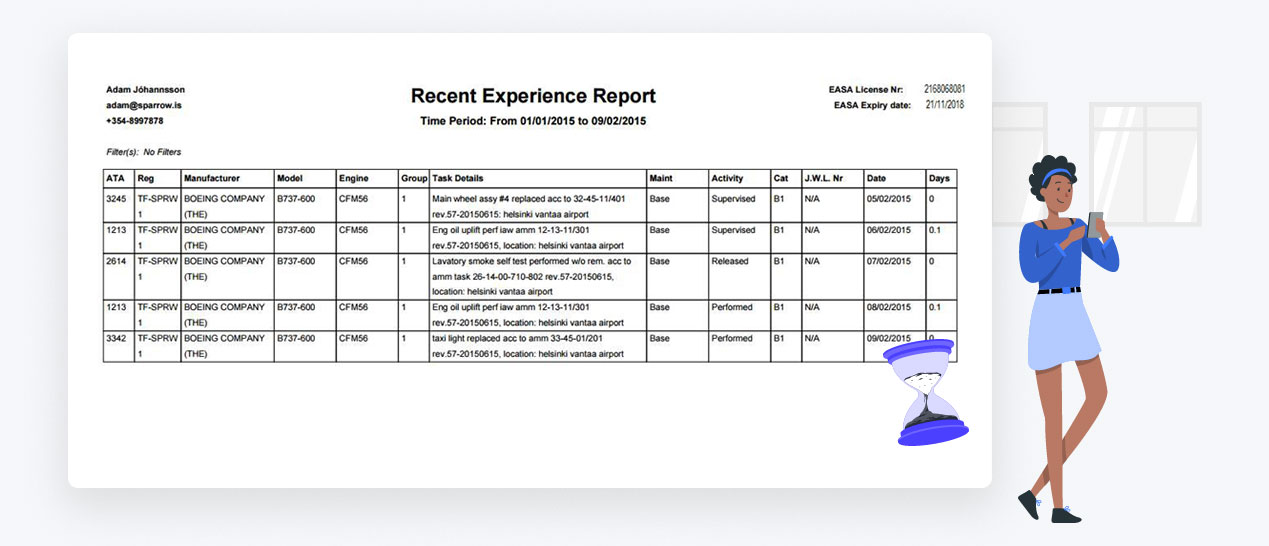Select the EASA expiry date 21/11/2018
The width and height of the screenshot is (1269, 546).
coord(944,105)
